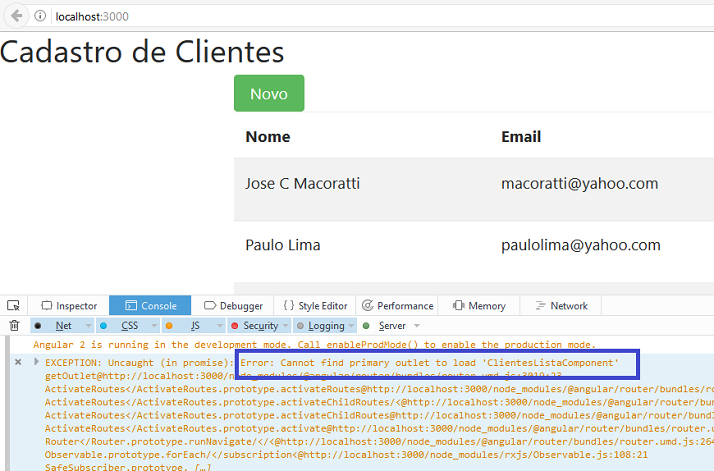This screenshot has height=471, width=714.
Task: Open the Debugger tab
Action: coord(233,305)
